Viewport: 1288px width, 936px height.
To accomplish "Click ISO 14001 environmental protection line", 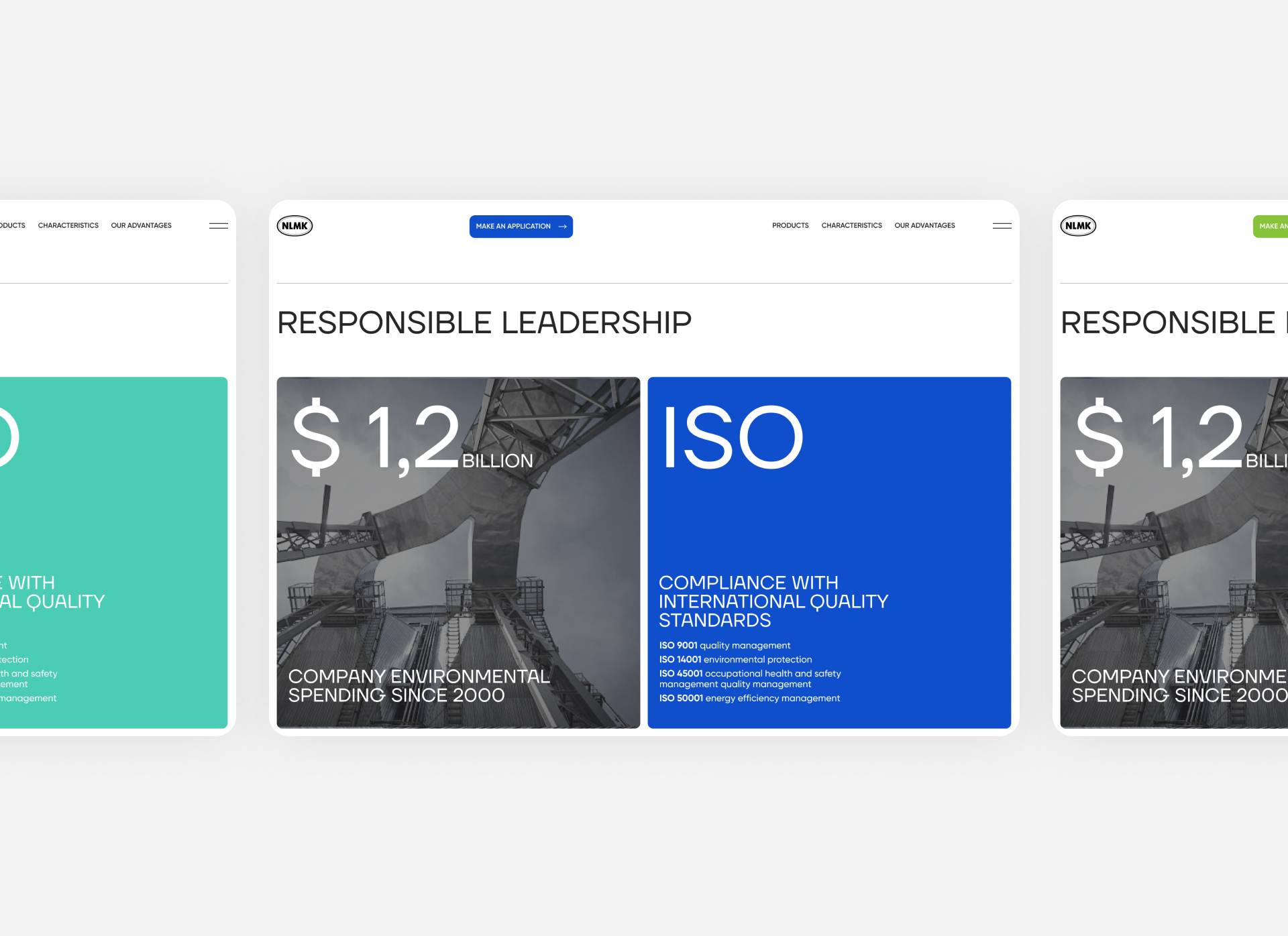I will pos(735,660).
